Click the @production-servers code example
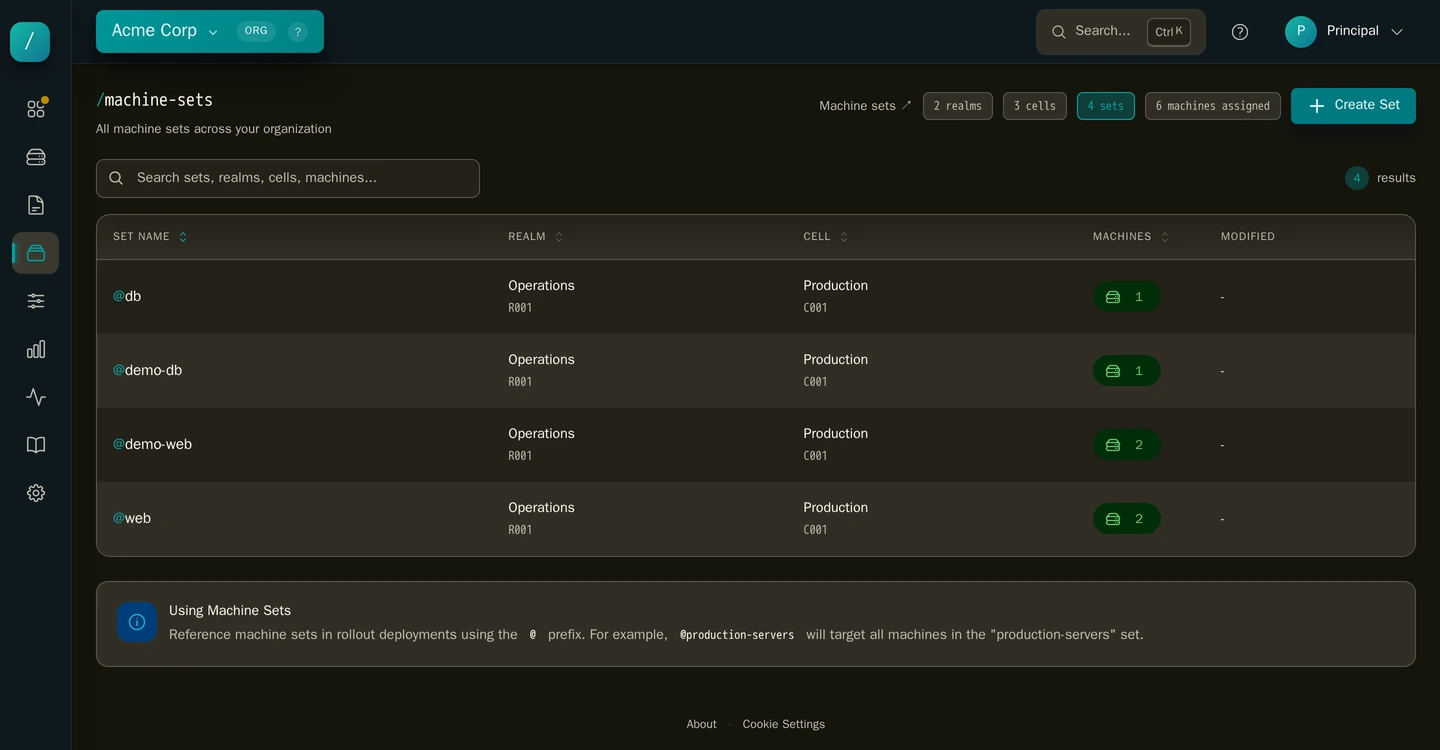The image size is (1440, 750). pyautogui.click(x=737, y=635)
